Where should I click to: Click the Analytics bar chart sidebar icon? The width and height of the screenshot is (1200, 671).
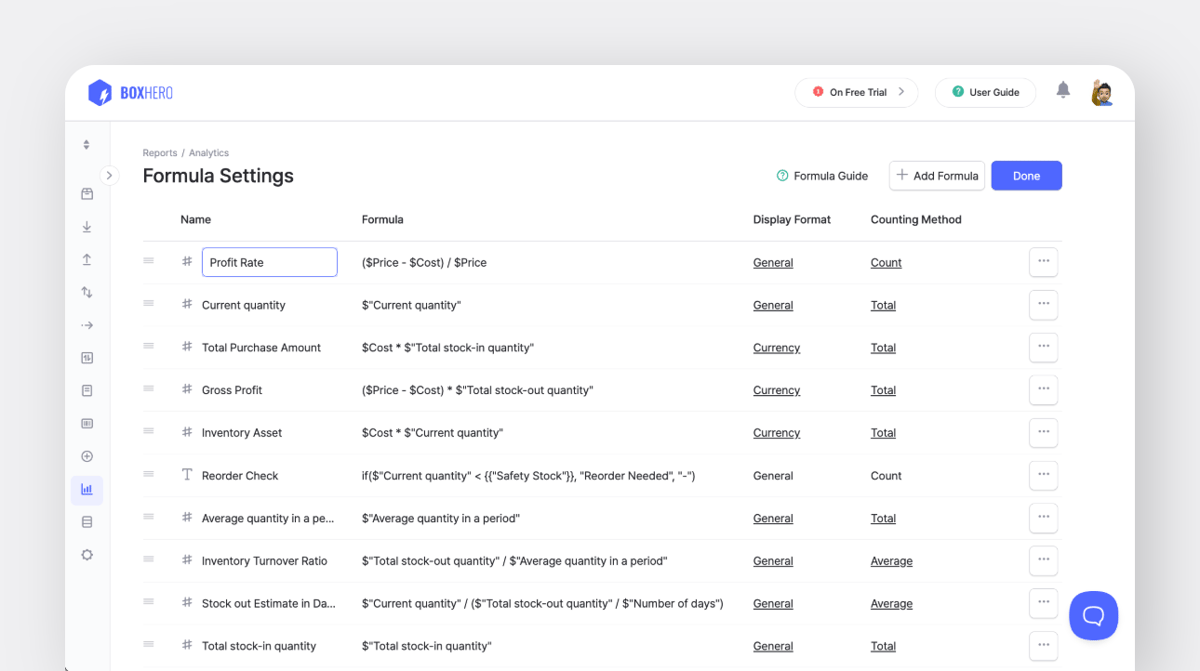(87, 490)
